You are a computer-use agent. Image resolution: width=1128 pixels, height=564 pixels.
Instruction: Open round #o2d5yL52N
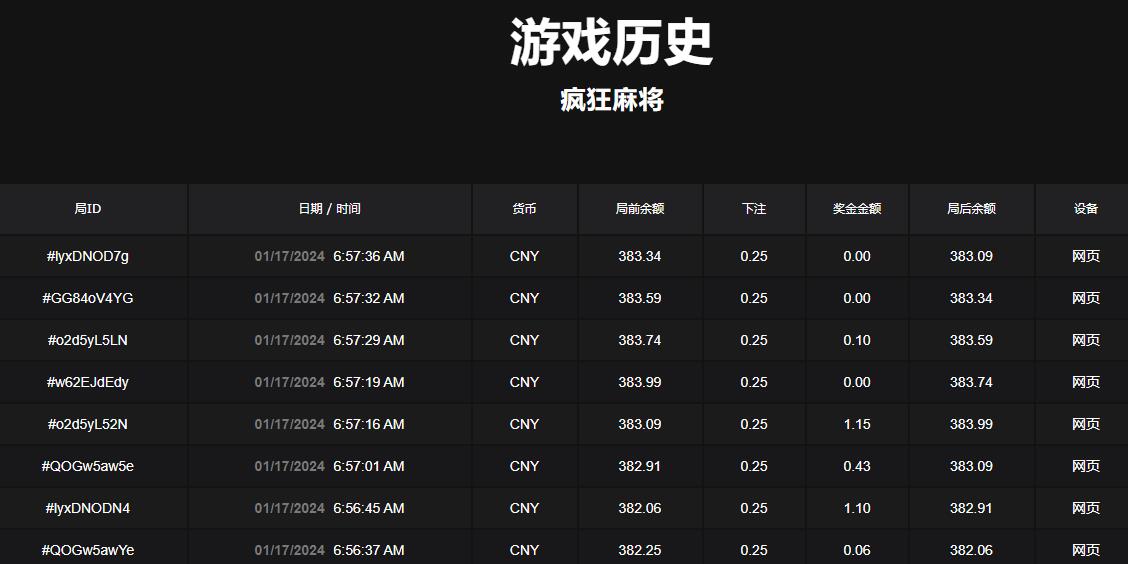pos(88,424)
